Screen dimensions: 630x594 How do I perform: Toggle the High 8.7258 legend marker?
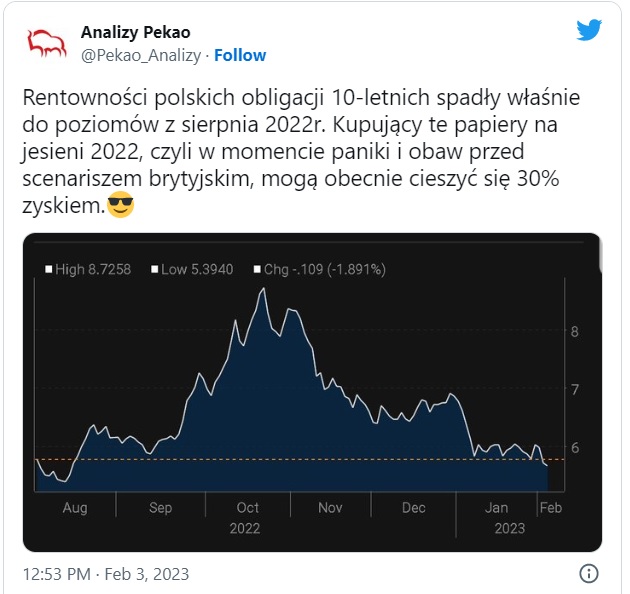pos(49,269)
